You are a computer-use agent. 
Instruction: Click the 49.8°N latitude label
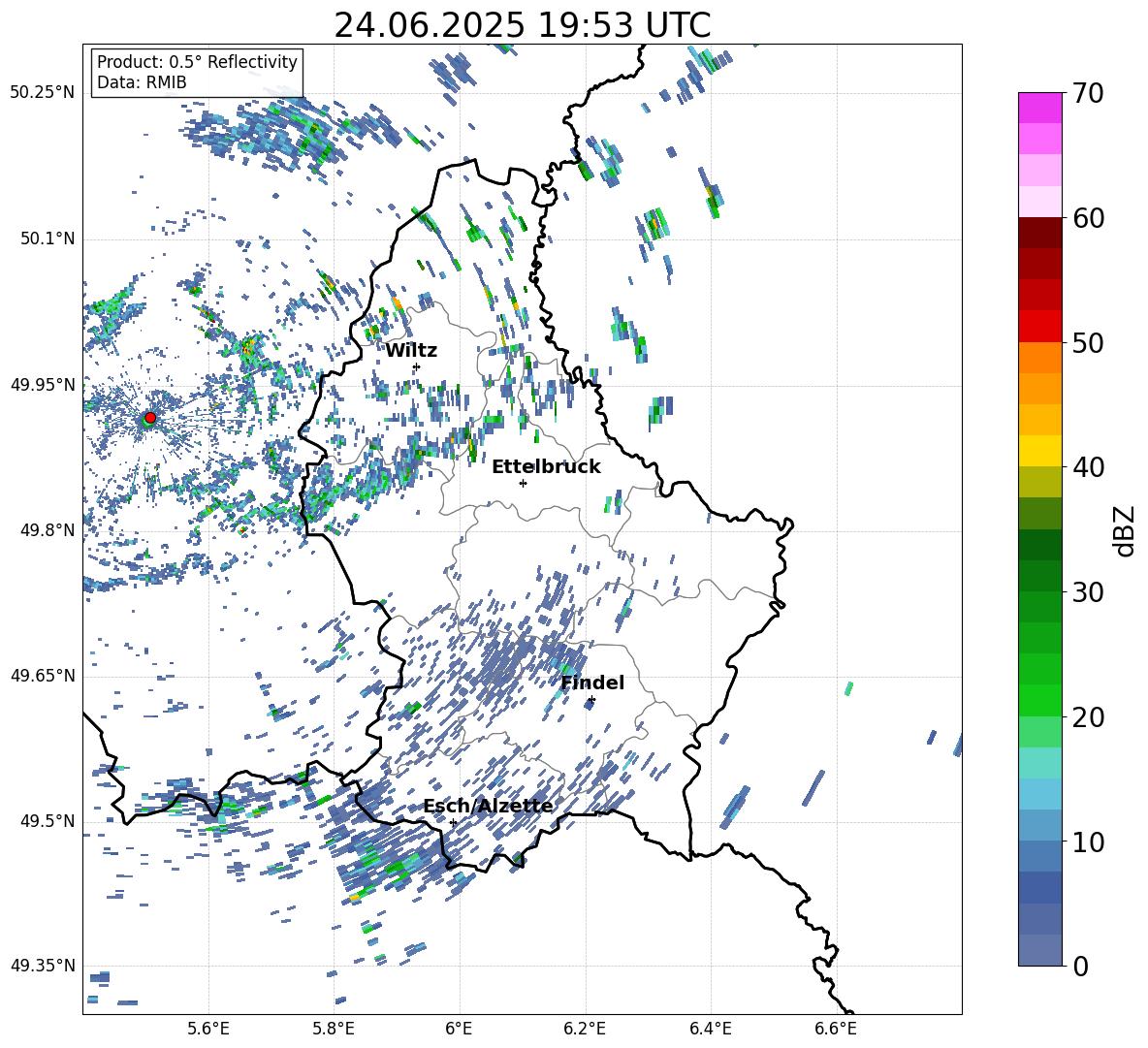click(x=47, y=530)
